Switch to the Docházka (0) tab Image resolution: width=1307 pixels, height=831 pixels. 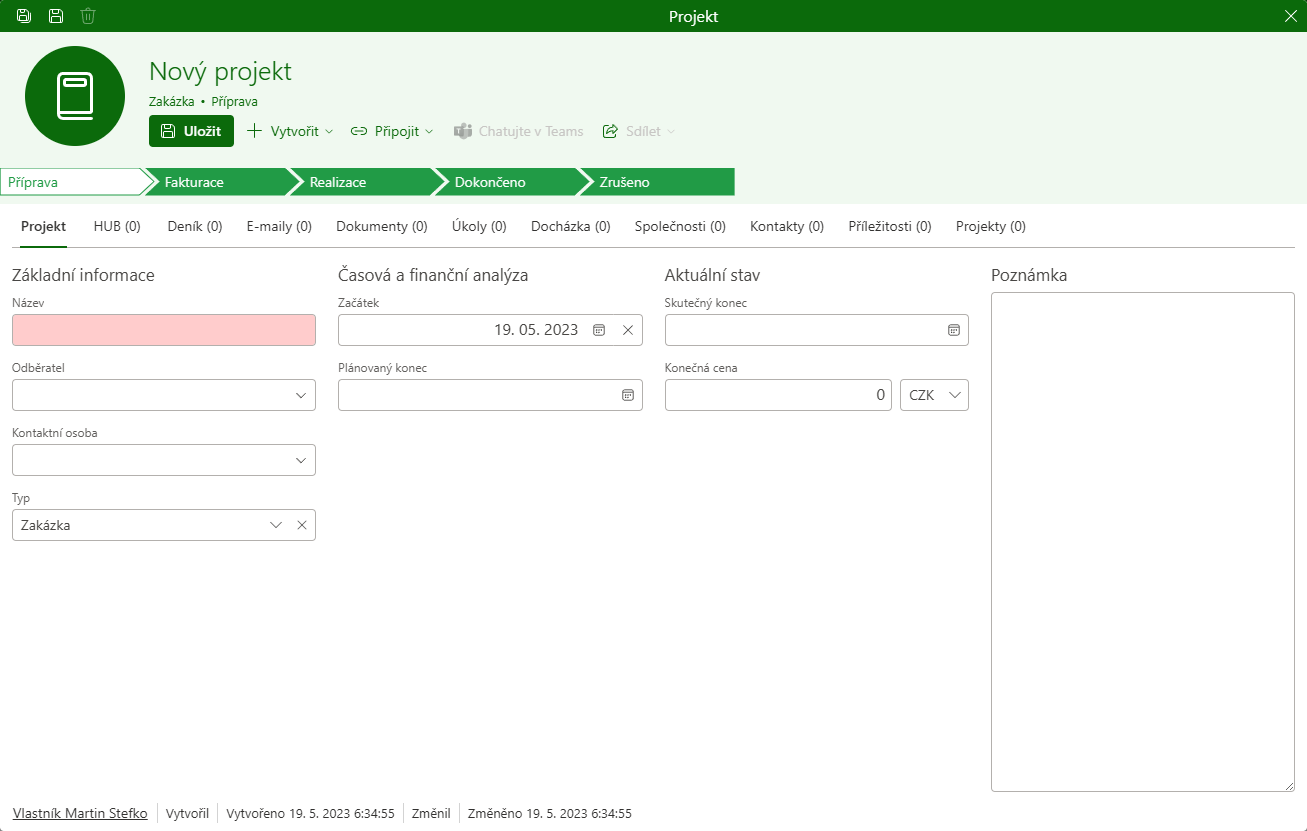[x=571, y=227]
